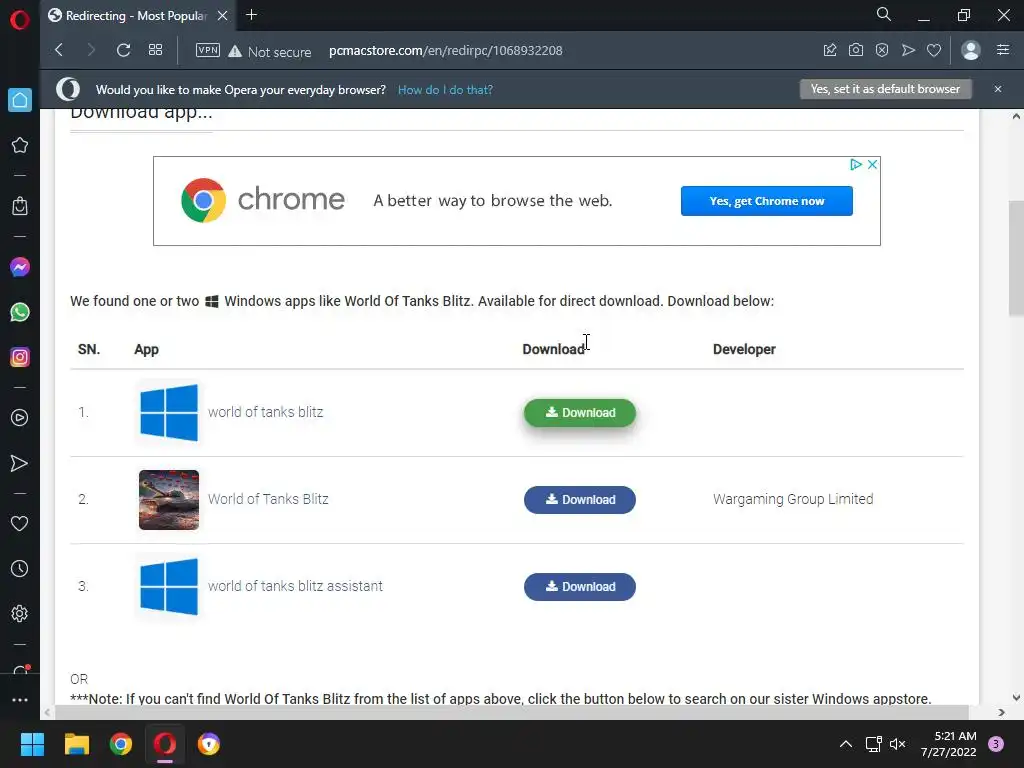Go back to the previous page
This screenshot has height=768, width=1024.
click(x=59, y=50)
